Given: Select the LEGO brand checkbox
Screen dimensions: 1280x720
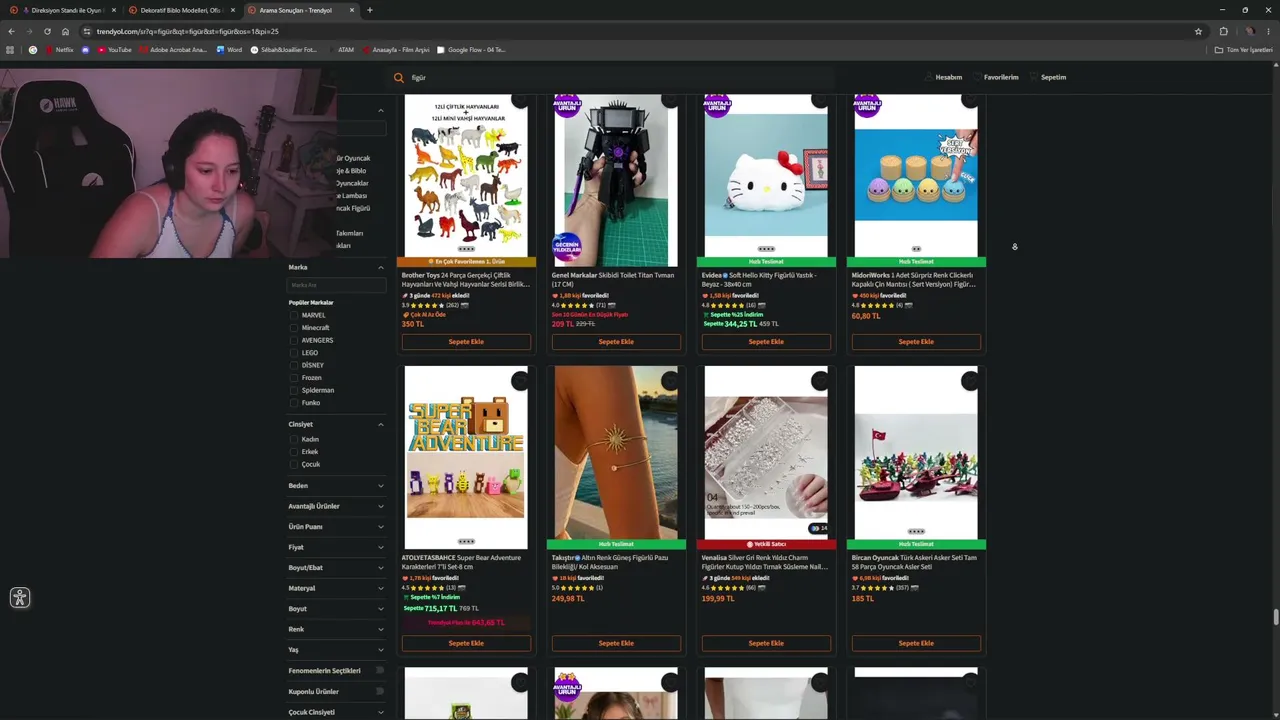Looking at the screenshot, I should 294,353.
